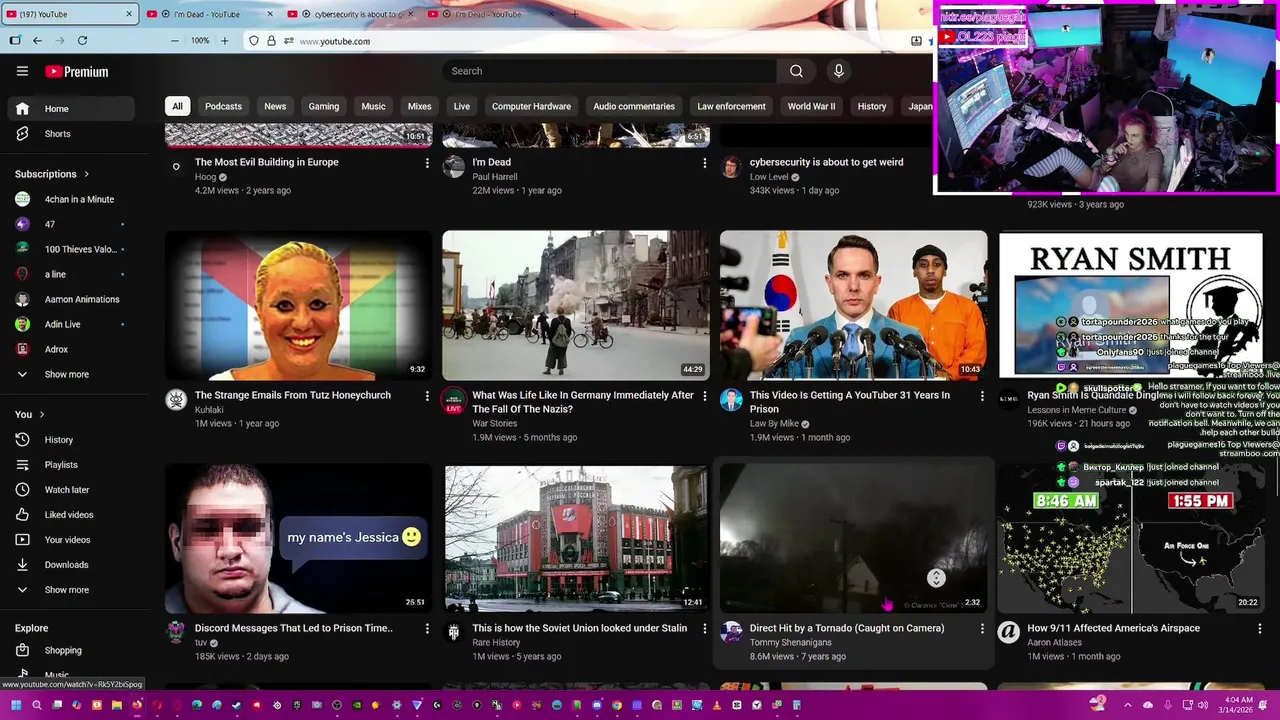Open more options for I'm Dead video
The image size is (1280, 720).
[x=704, y=162]
